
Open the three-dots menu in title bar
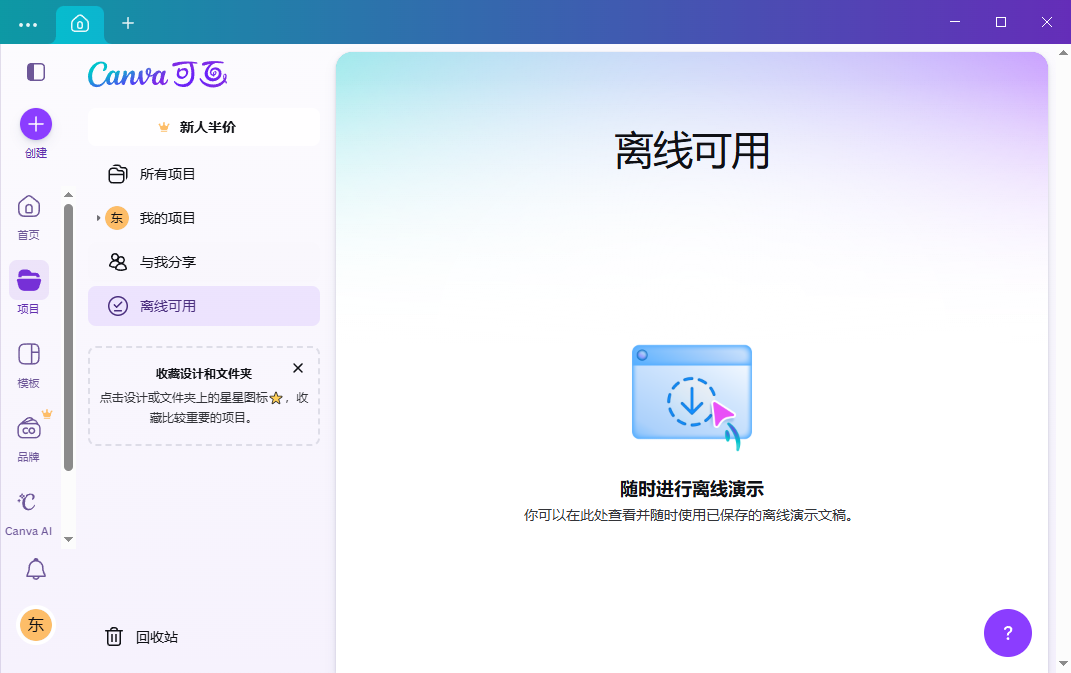[28, 23]
